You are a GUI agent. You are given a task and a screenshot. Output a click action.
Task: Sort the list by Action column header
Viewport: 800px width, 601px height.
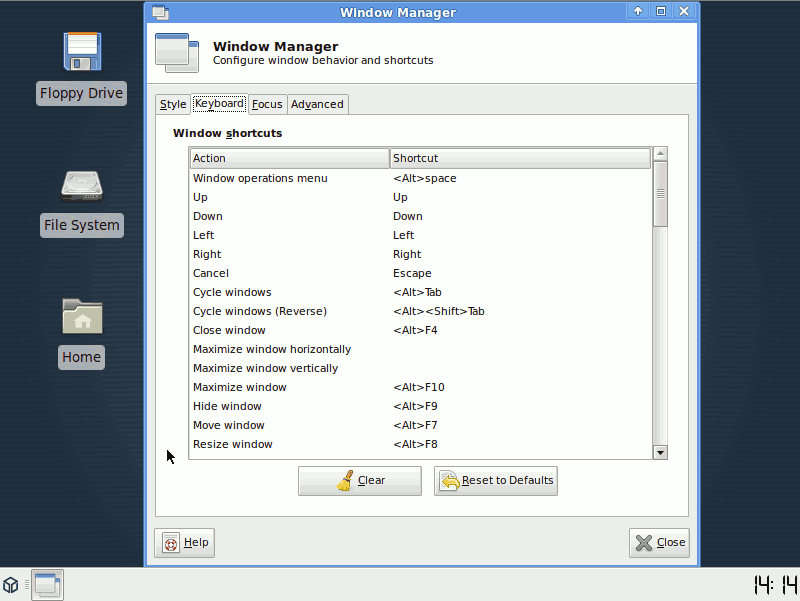[x=289, y=158]
